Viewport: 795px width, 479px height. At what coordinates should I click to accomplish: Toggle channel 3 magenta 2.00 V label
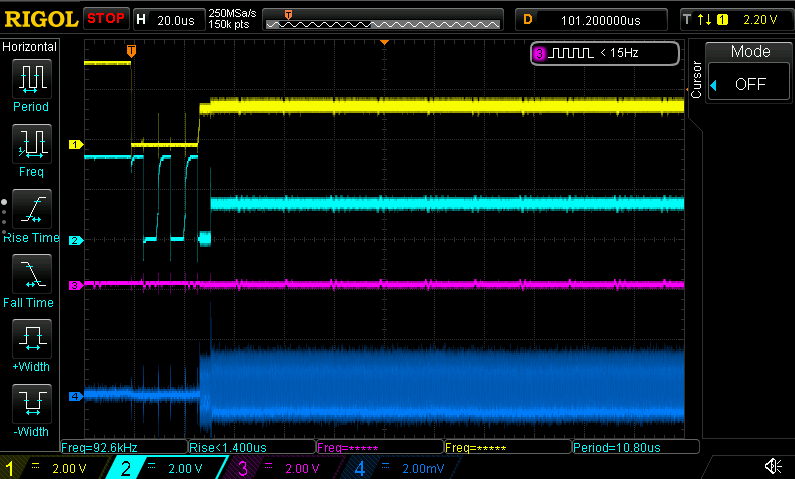coord(282,467)
